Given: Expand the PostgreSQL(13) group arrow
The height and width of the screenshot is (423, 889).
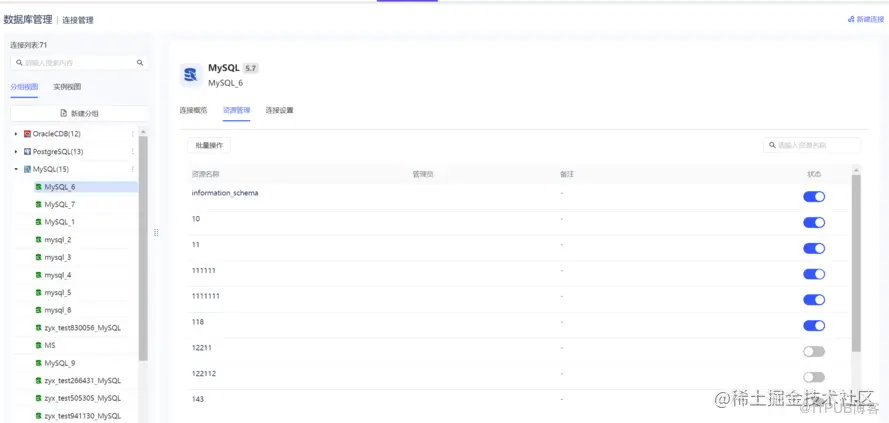Looking at the screenshot, I should (16, 151).
